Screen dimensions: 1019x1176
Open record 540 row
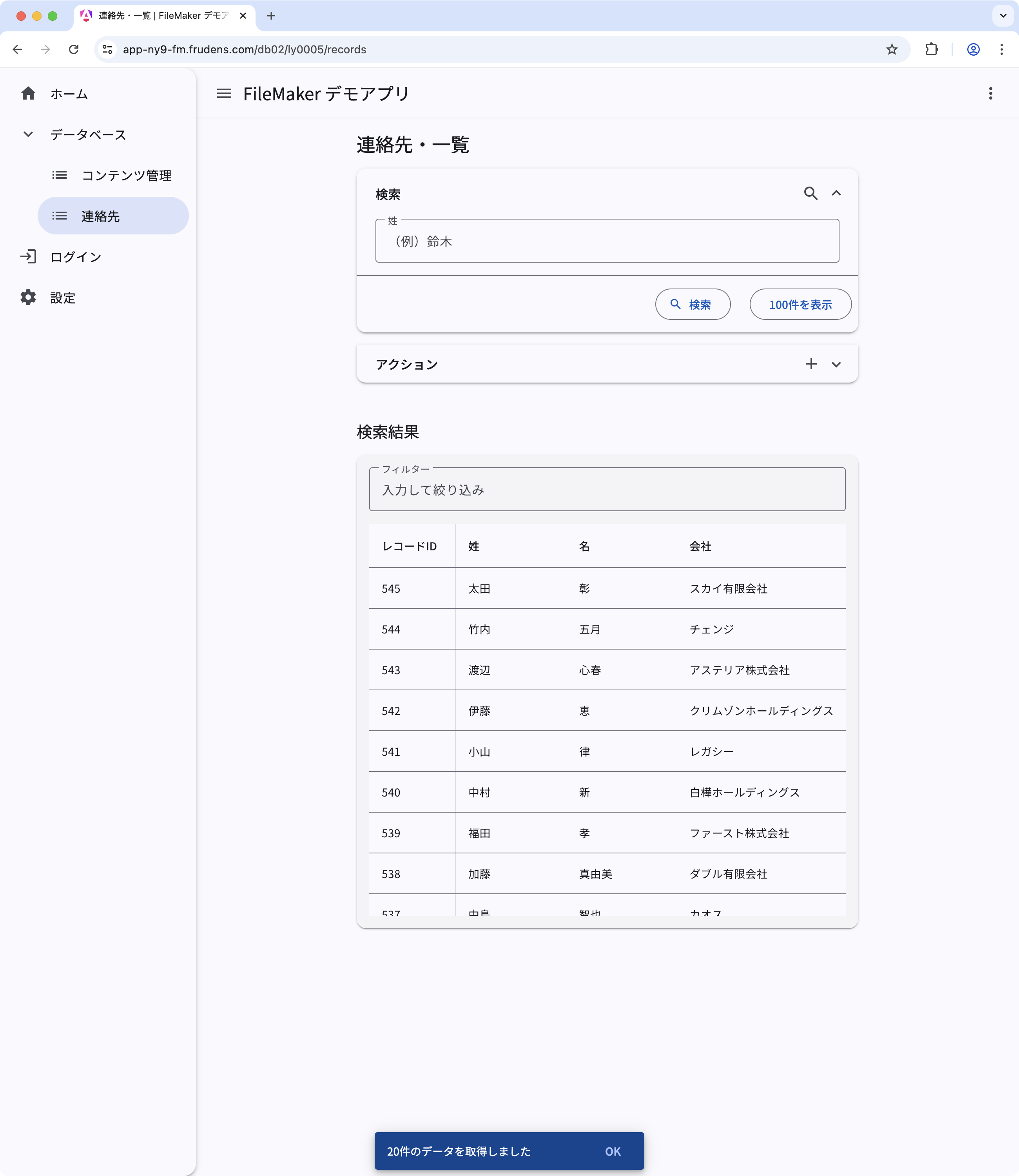click(607, 792)
